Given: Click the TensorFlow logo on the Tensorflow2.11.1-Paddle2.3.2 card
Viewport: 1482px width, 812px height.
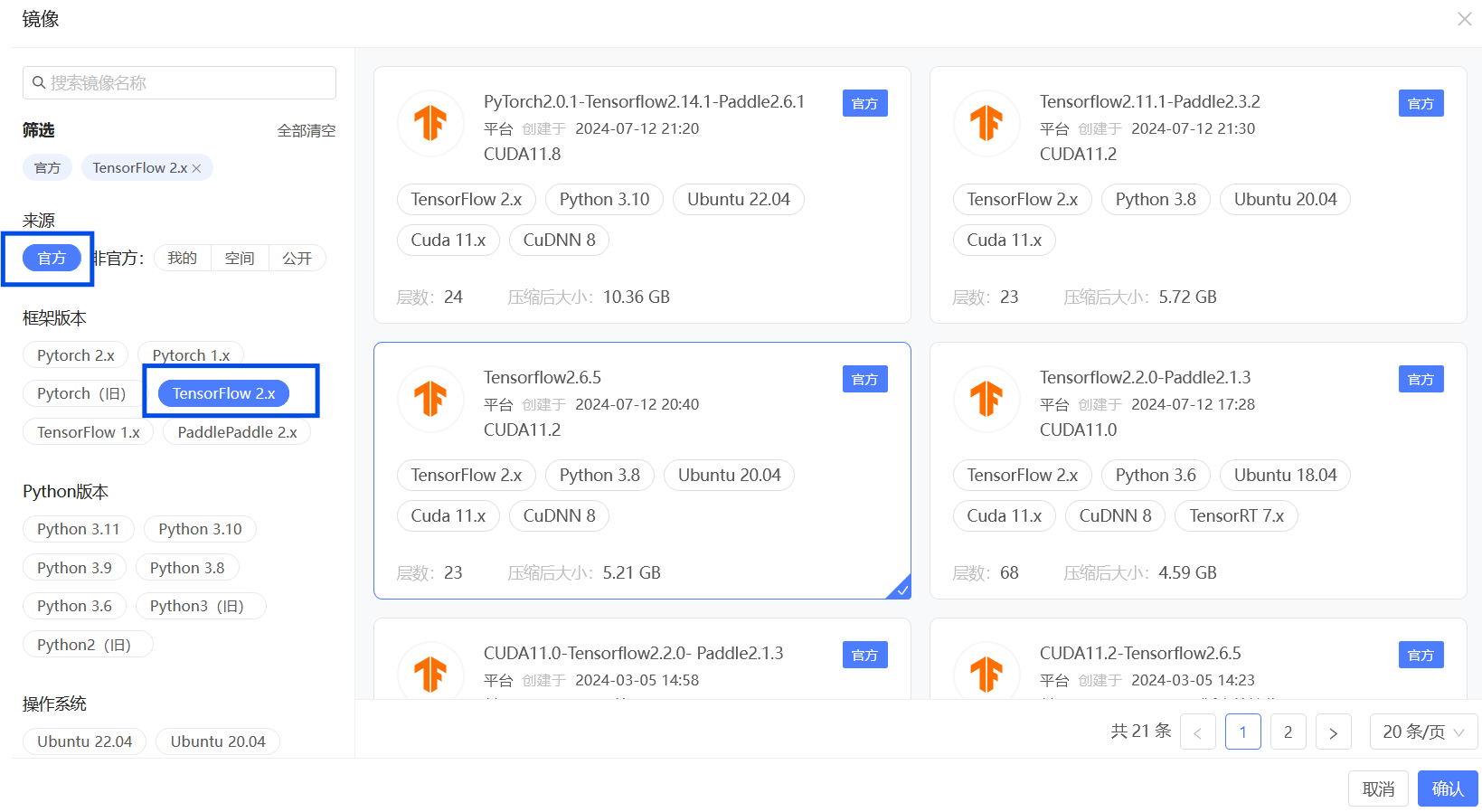Looking at the screenshot, I should (986, 123).
